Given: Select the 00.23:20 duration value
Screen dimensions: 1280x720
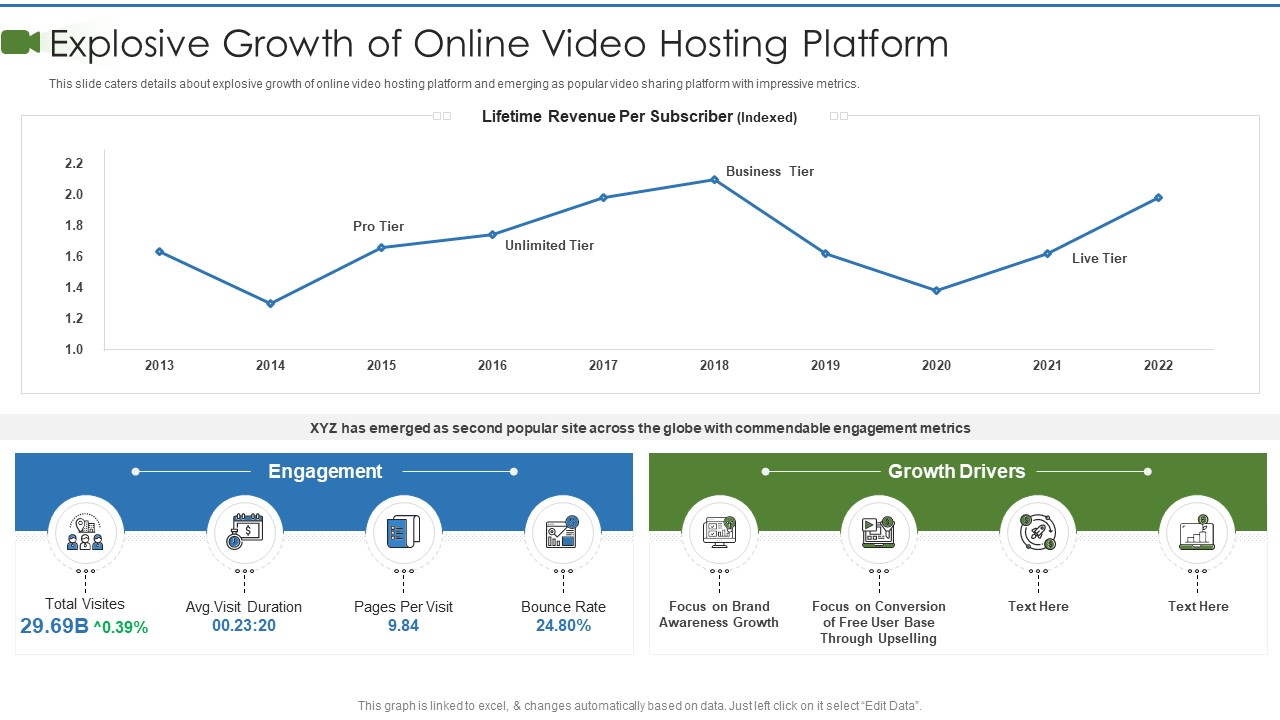Looking at the screenshot, I should [x=244, y=626].
